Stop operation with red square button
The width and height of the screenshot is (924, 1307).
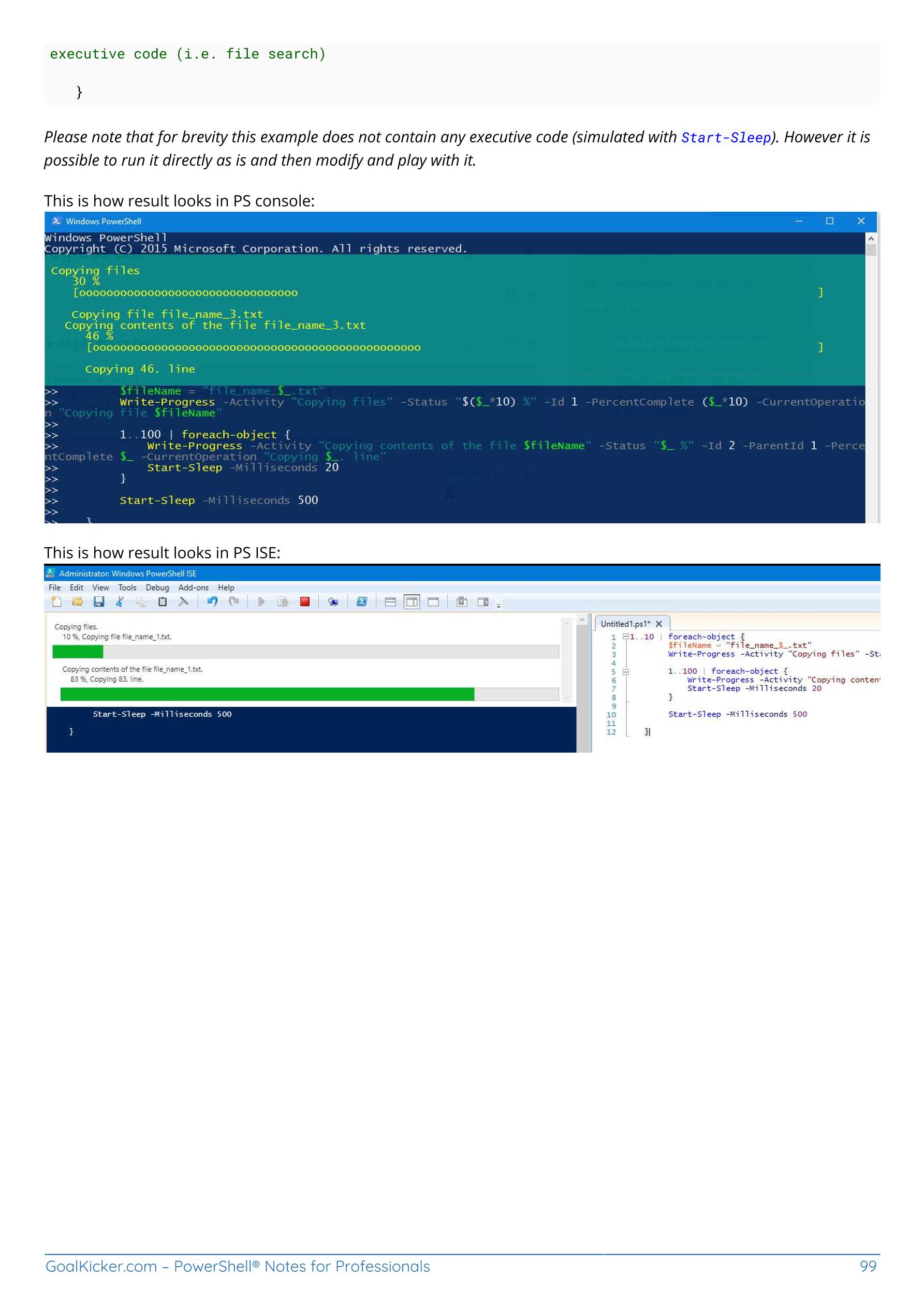point(304,601)
